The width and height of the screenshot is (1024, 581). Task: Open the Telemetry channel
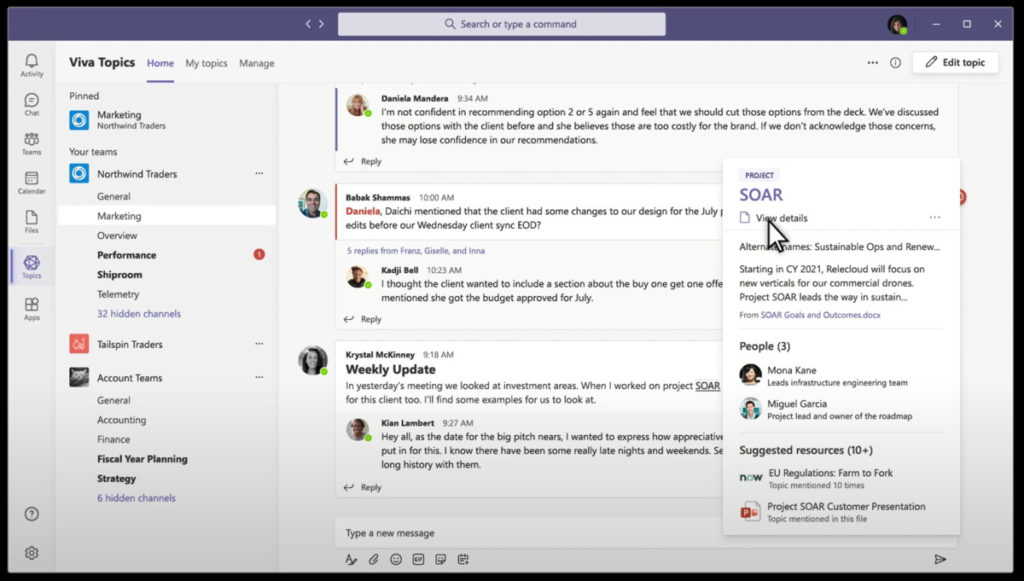(118, 294)
